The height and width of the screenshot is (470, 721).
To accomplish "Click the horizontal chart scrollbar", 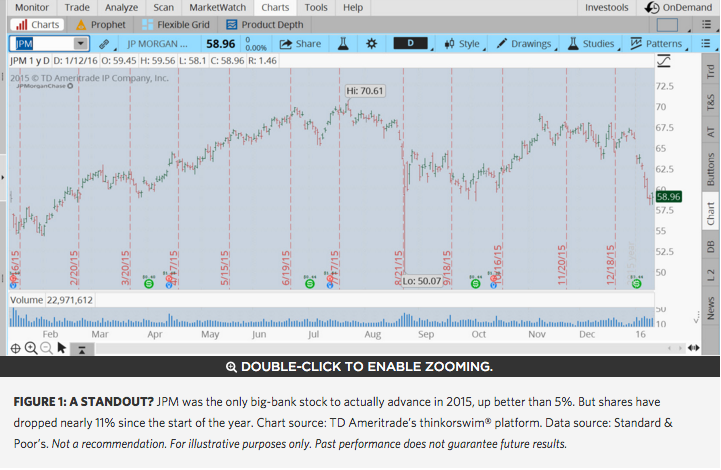I will (x=381, y=349).
